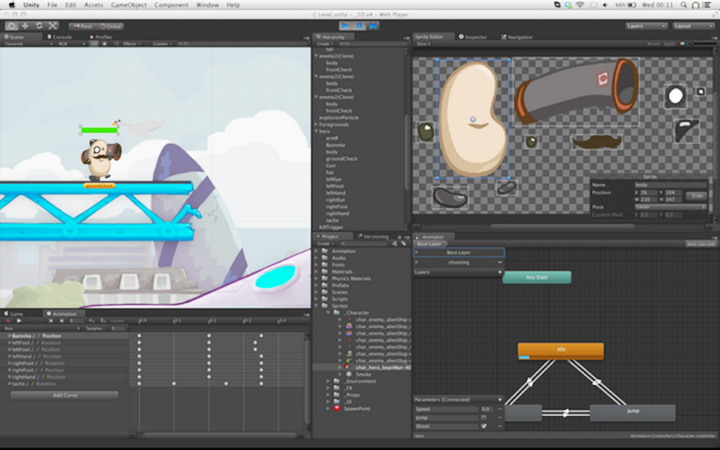Open the Sprite Pivot Center dropdown
This screenshot has width=720, height=450.
pos(671,207)
